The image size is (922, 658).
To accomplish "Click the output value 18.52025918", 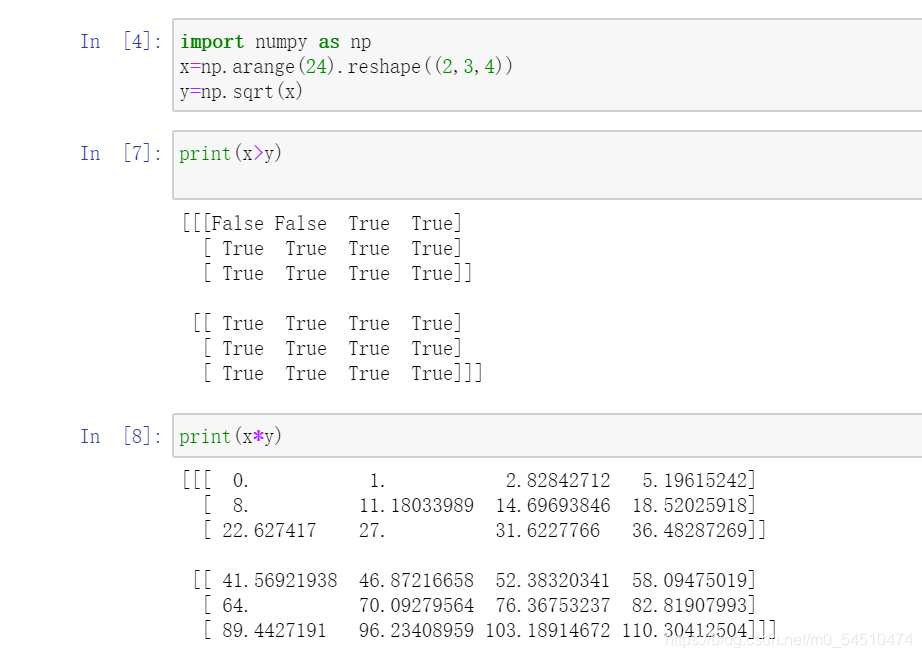I will tap(690, 506).
